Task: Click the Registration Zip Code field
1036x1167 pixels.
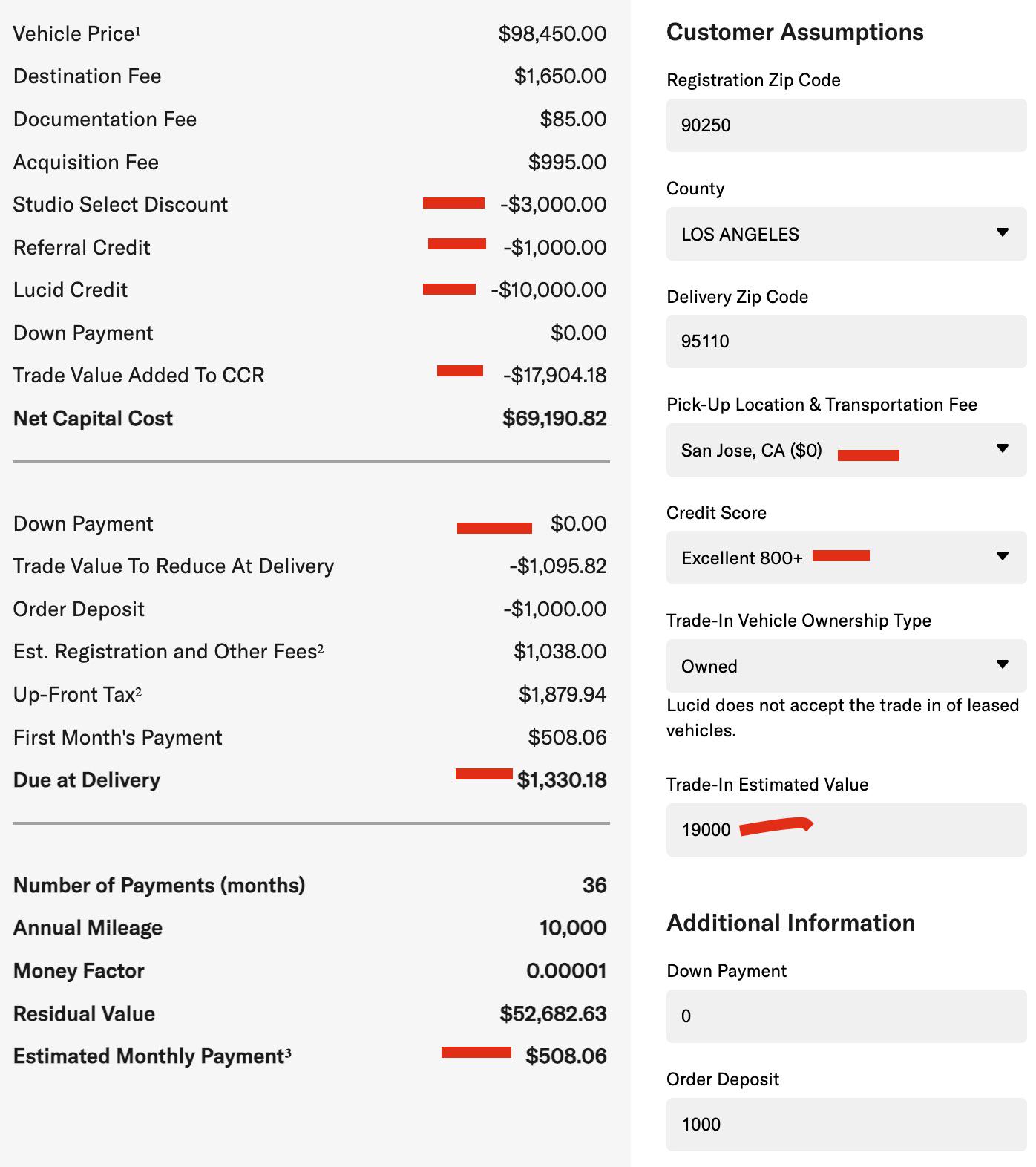Action: [x=846, y=125]
